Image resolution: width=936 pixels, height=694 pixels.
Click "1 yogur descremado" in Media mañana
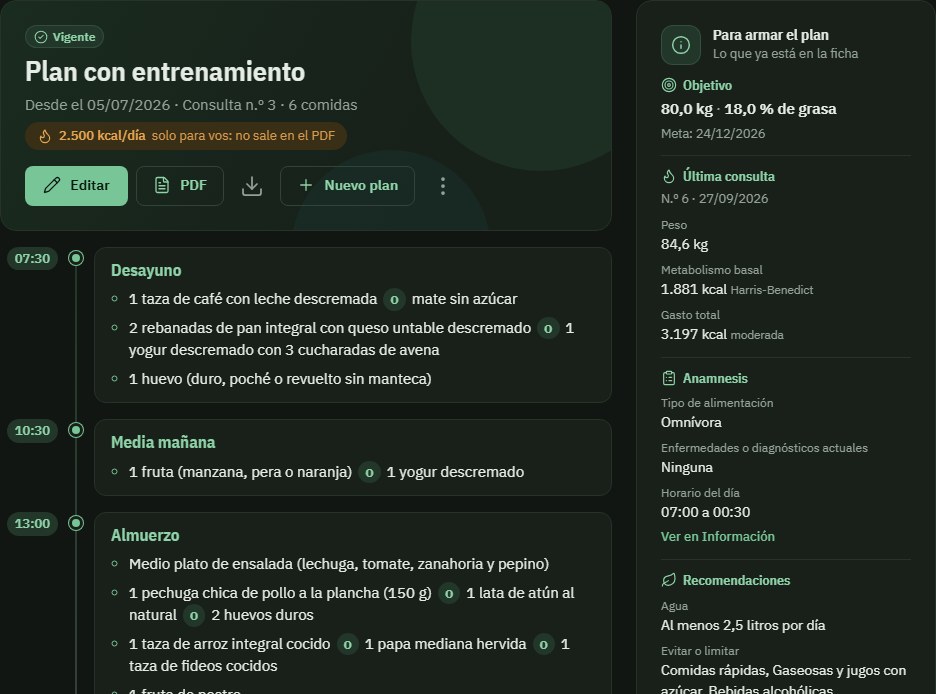[x=455, y=472]
